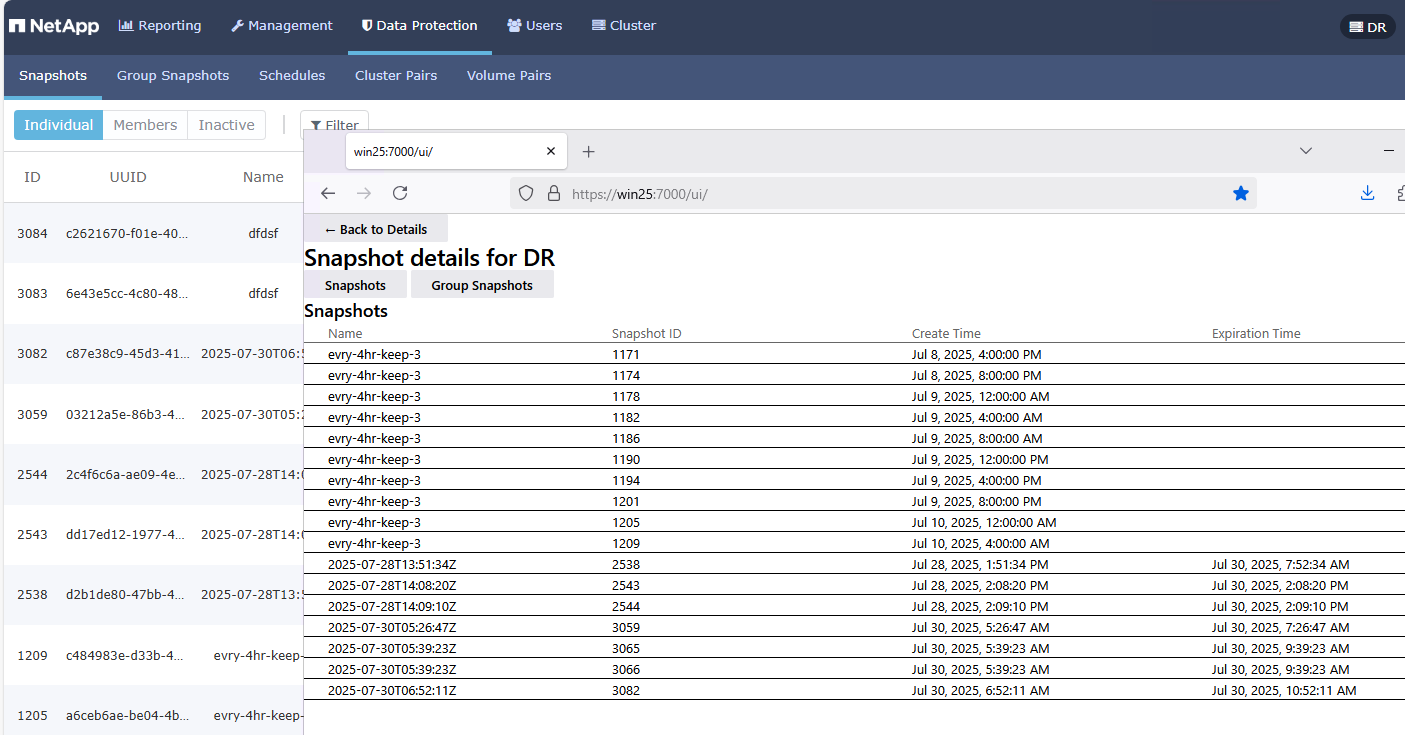Open the Users menu
The height and width of the screenshot is (735, 1405).
[534, 26]
